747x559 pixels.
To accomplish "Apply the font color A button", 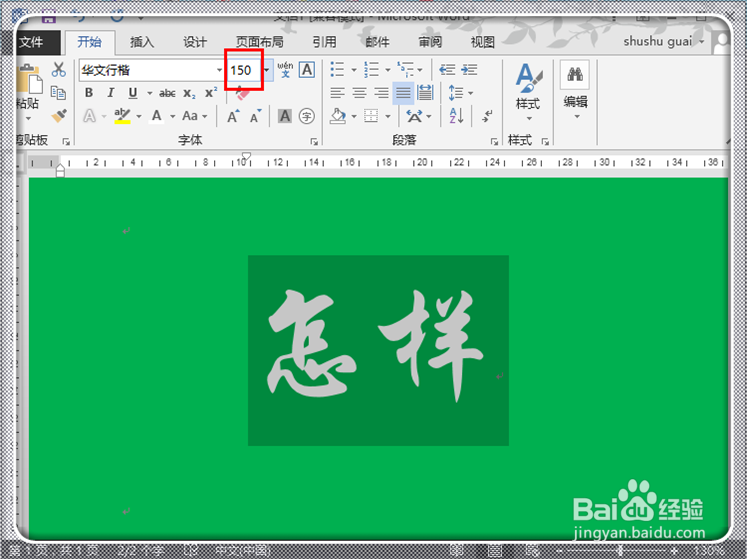I will pos(157,116).
